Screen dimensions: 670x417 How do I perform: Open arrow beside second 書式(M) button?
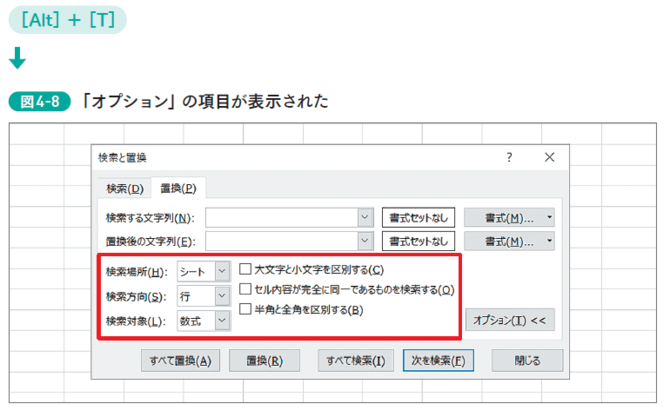550,241
